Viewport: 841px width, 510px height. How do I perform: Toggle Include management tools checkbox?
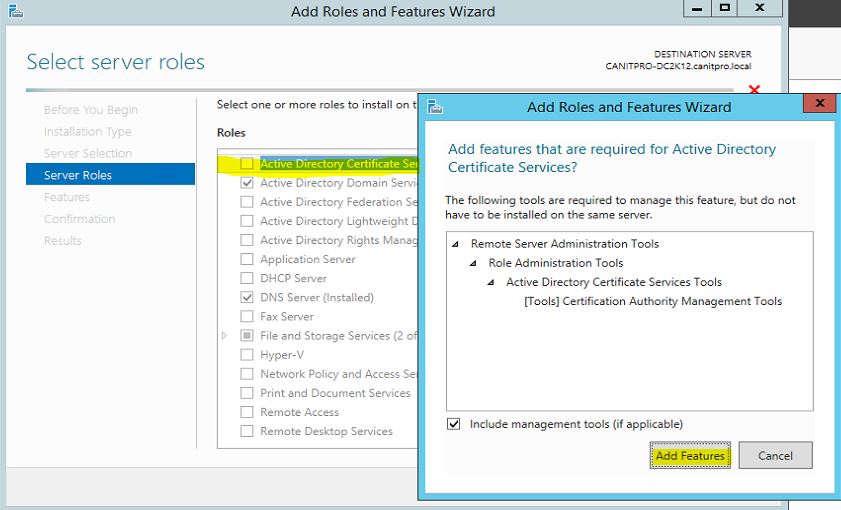[x=453, y=424]
